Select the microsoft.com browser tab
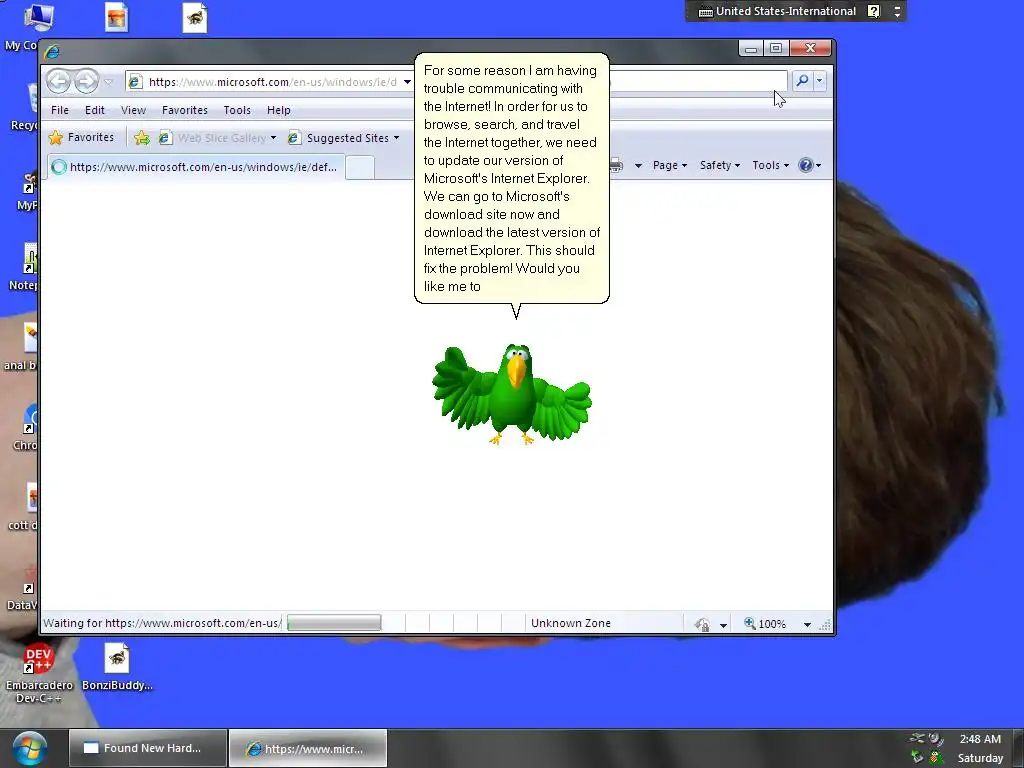The width and height of the screenshot is (1024, 768). pyautogui.click(x=195, y=167)
